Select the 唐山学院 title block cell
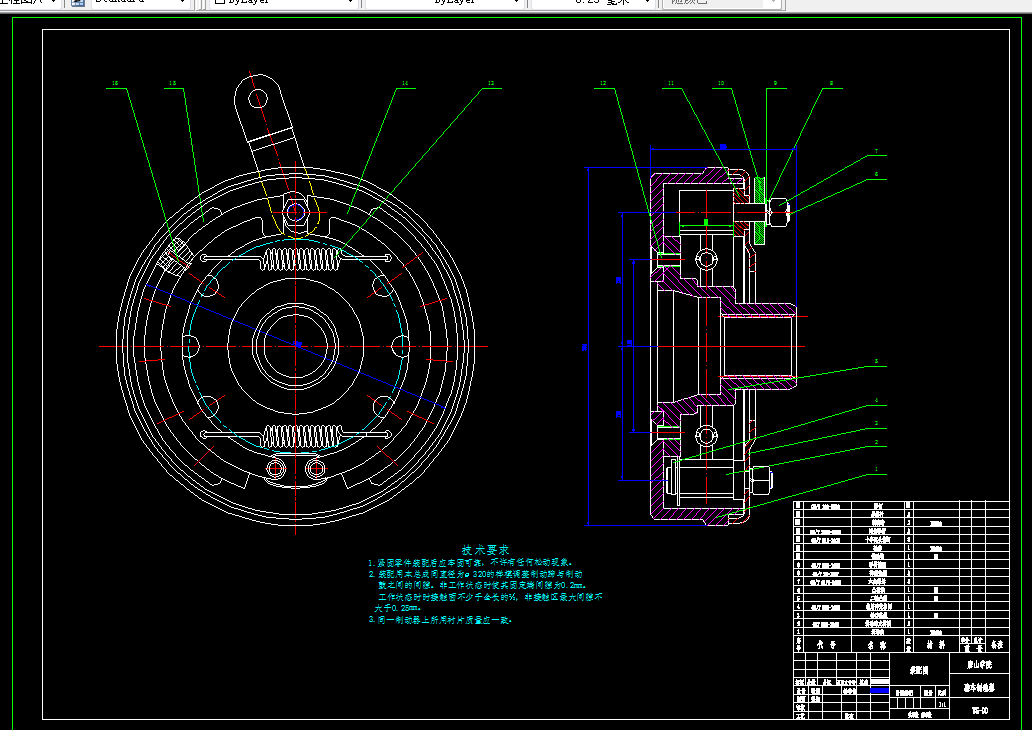This screenshot has height=730, width=1032. [979, 665]
